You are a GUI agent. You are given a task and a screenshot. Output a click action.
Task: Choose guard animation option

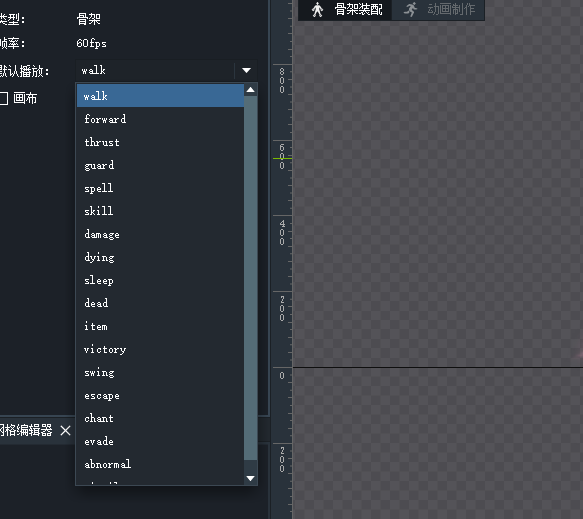point(160,165)
